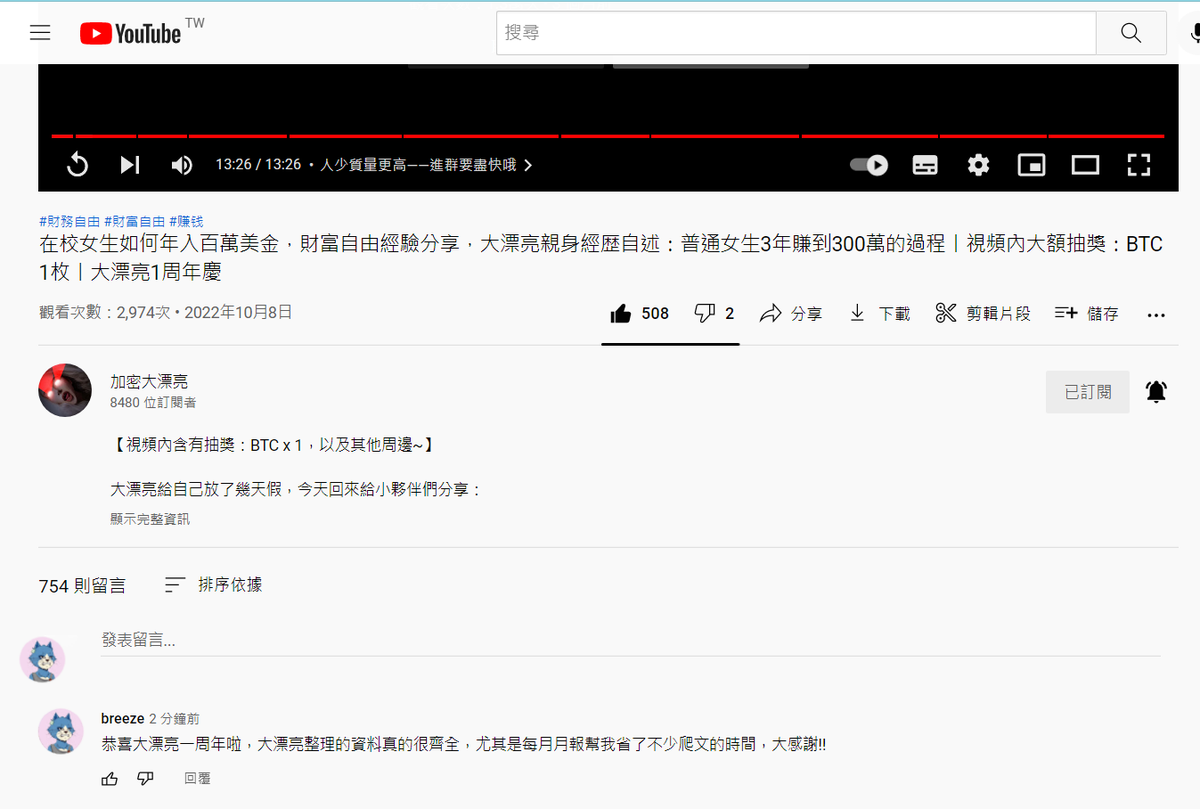The image size is (1200, 809).
Task: Open chapter list "人少質量更高"
Action: (426, 165)
